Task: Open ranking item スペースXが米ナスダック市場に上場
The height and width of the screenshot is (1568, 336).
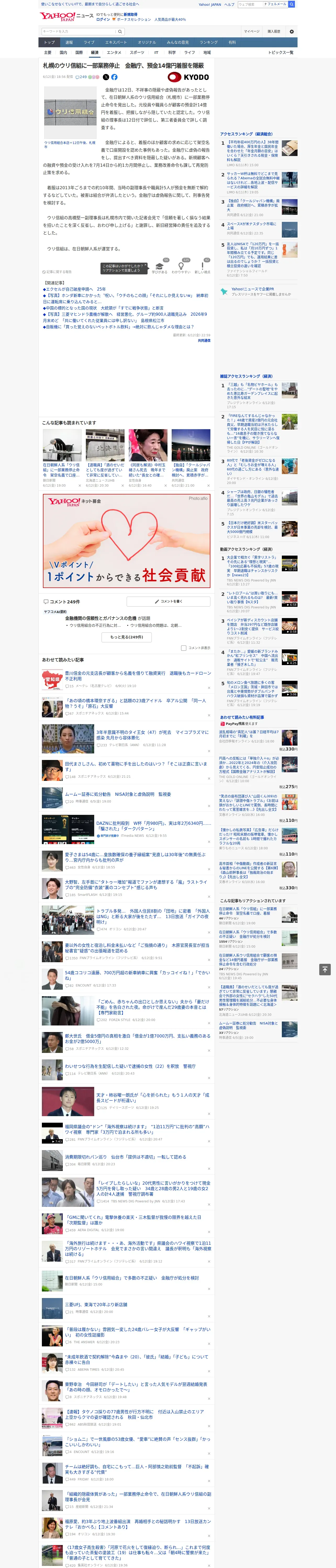Action: 251,226
